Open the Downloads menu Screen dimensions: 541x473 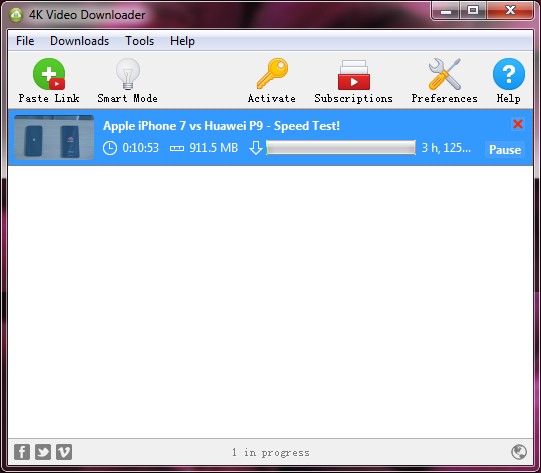coord(79,41)
